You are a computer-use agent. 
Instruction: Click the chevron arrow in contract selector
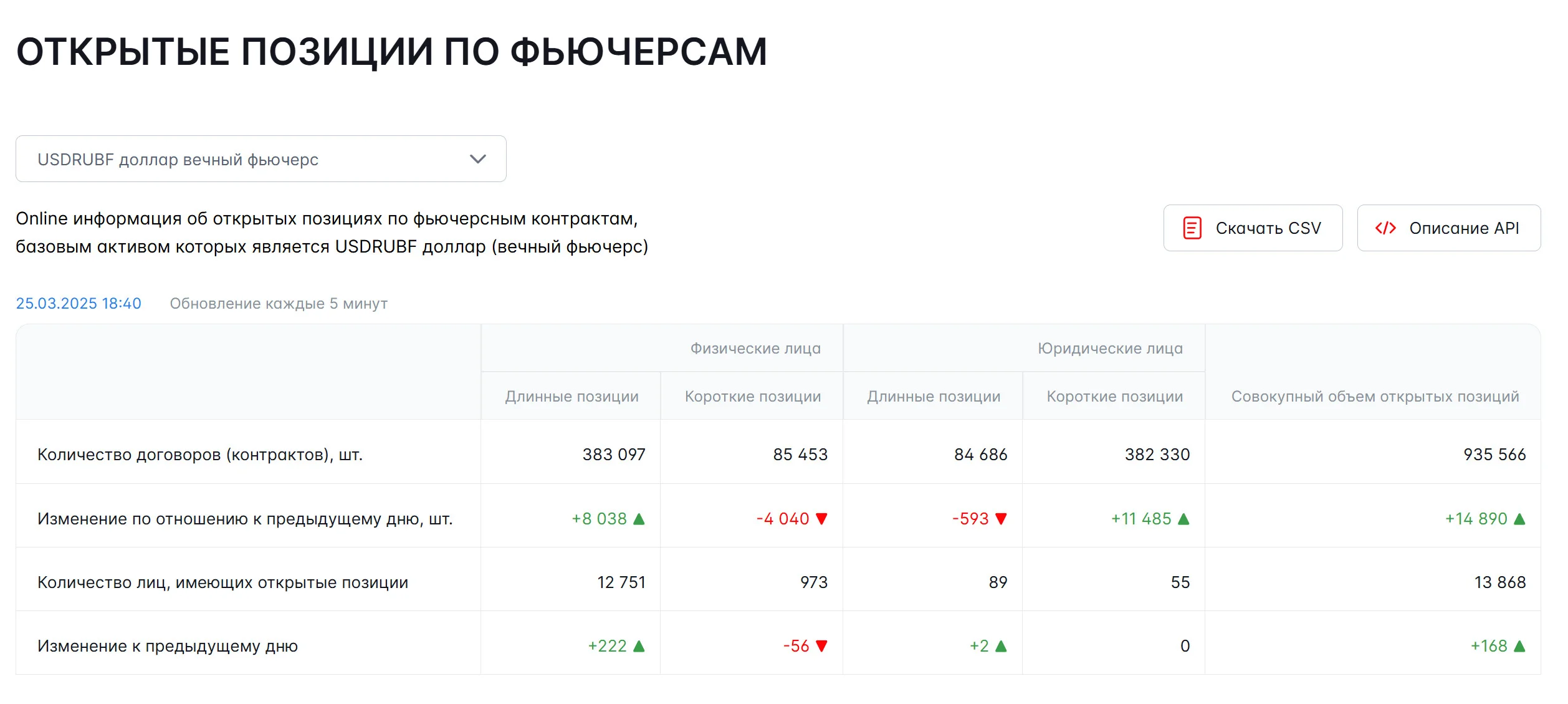(478, 159)
